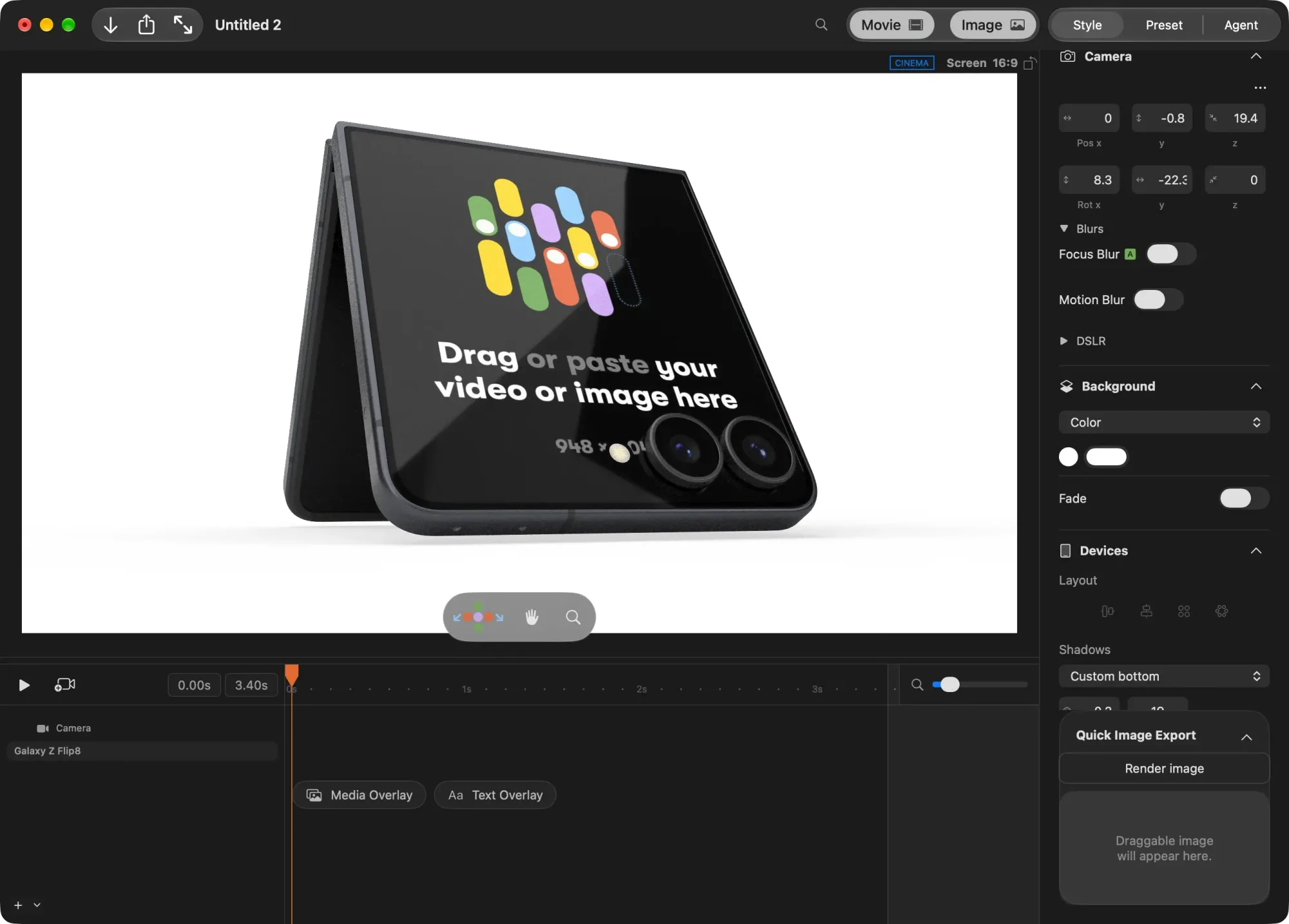Screen dimensions: 1289x924
Task: Click the add camera keyframe icon
Action: tap(64, 684)
